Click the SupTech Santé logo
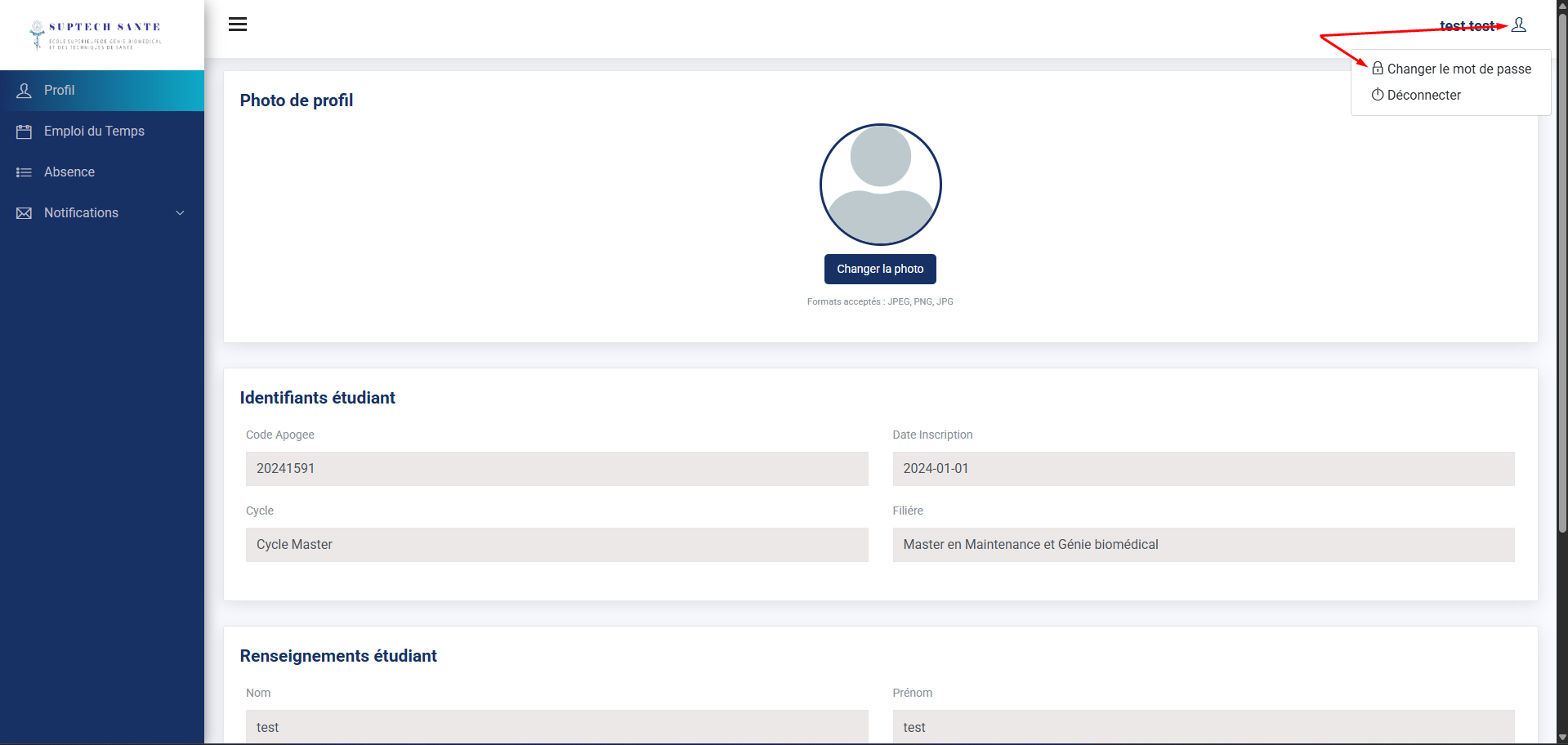 tap(96, 35)
